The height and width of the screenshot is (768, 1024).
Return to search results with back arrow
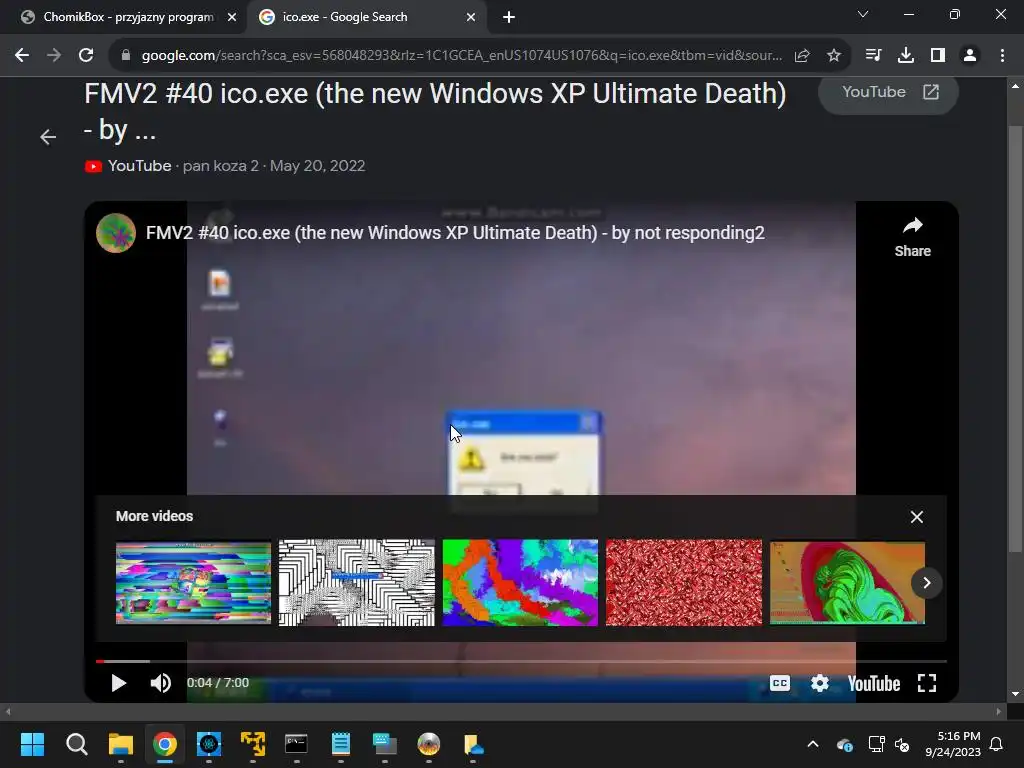coord(48,137)
